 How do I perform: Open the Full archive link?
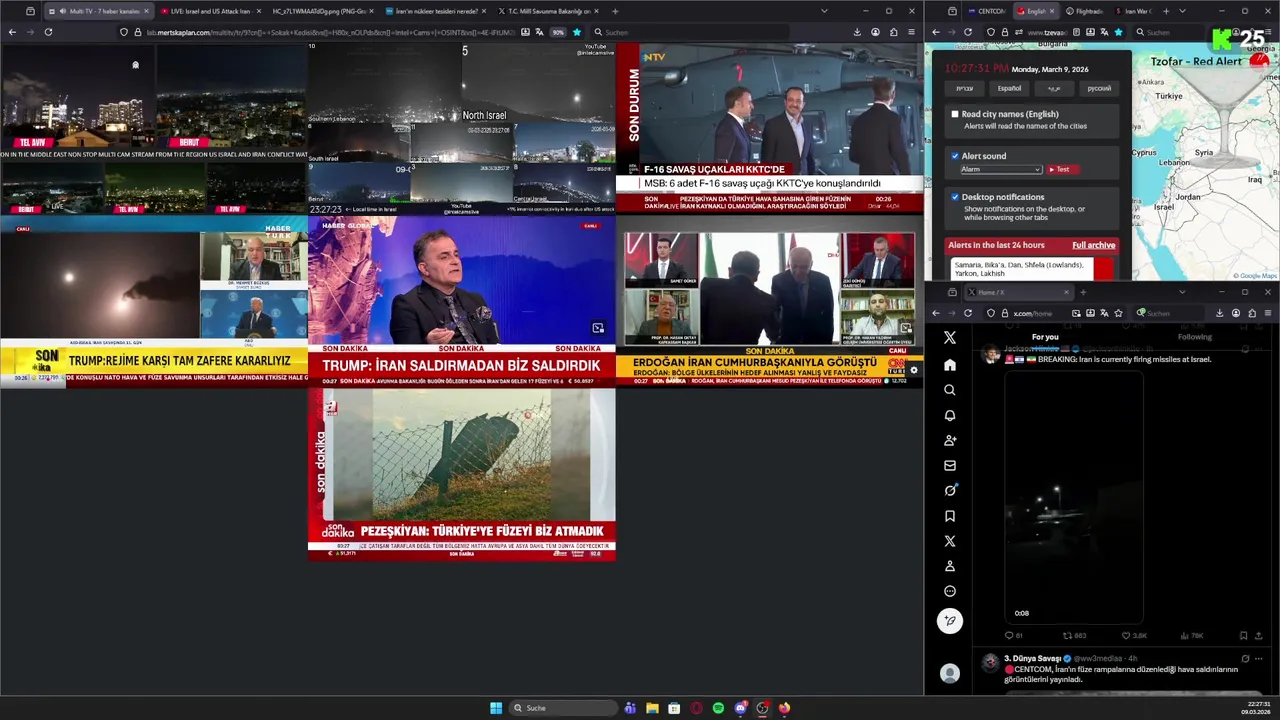click(x=1093, y=245)
